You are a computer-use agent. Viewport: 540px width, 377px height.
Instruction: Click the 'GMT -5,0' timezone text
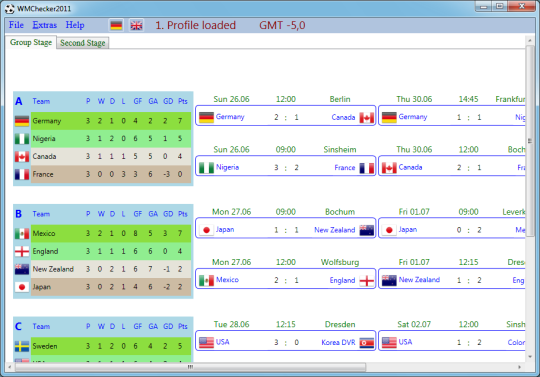pos(282,25)
